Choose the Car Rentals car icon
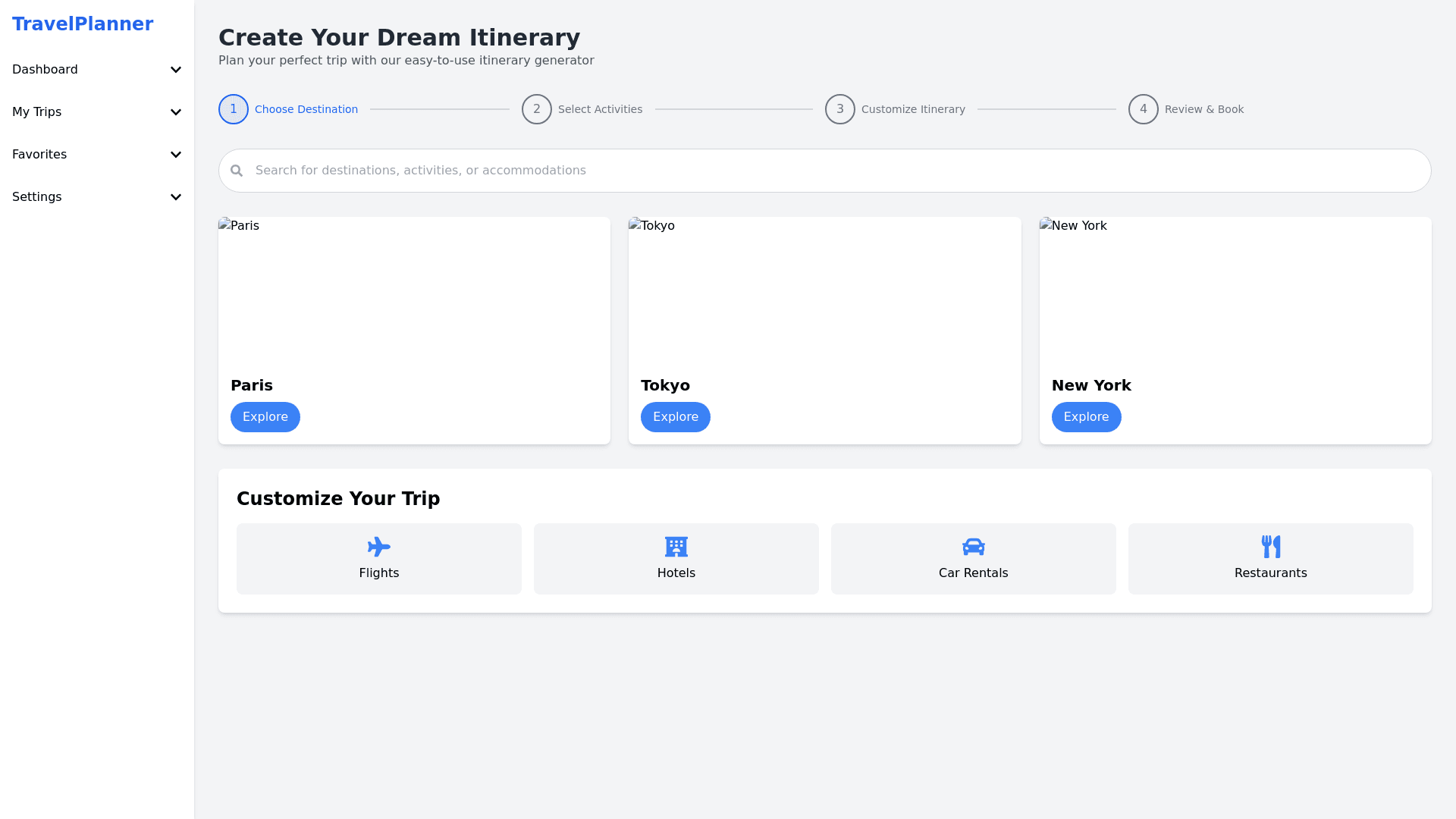Viewport: 1456px width, 819px height. 973,547
